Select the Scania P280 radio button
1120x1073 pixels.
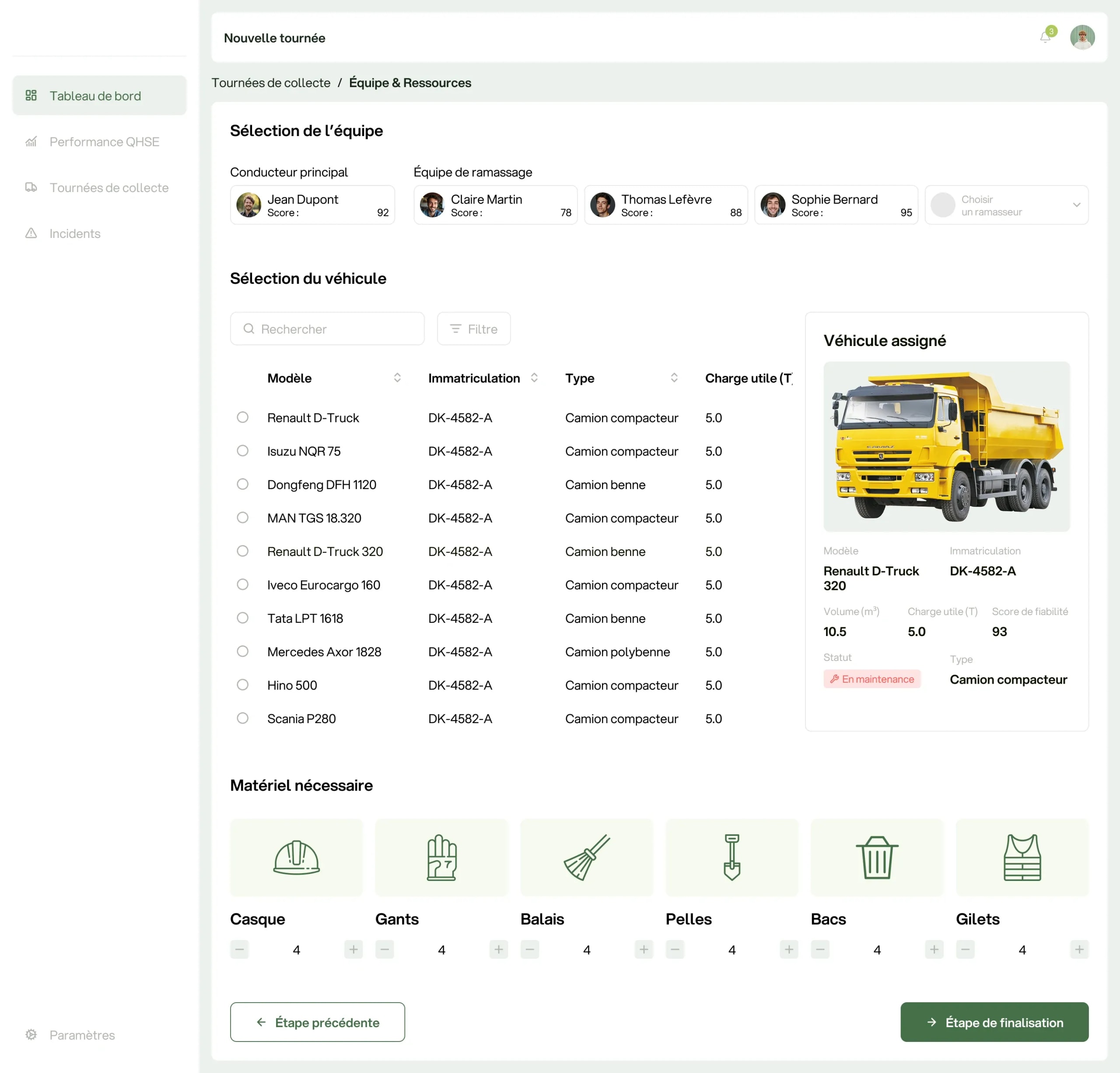242,718
